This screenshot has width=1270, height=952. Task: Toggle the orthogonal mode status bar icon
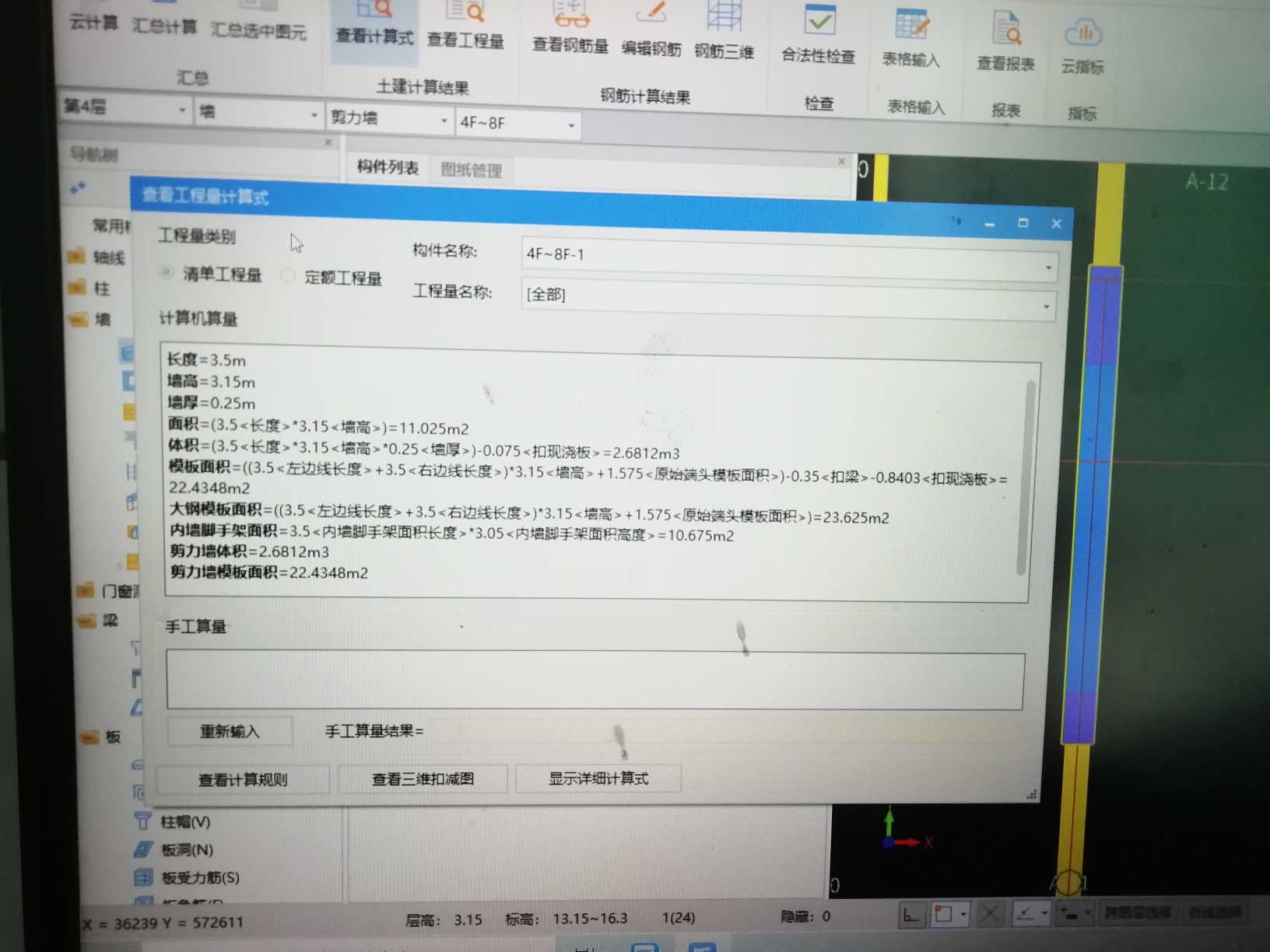click(910, 915)
